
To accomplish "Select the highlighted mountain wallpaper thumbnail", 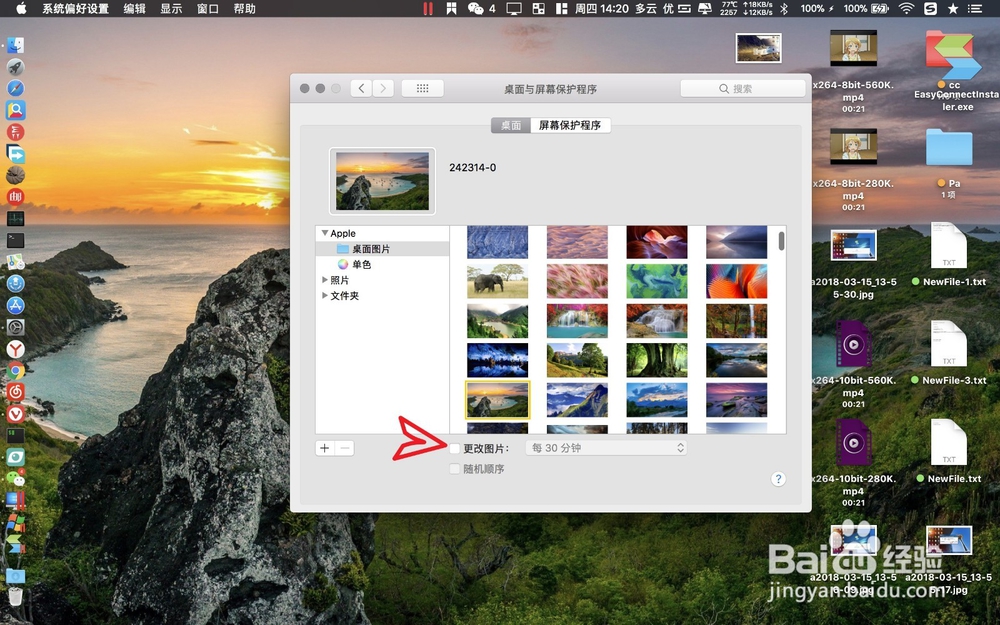I will [497, 399].
